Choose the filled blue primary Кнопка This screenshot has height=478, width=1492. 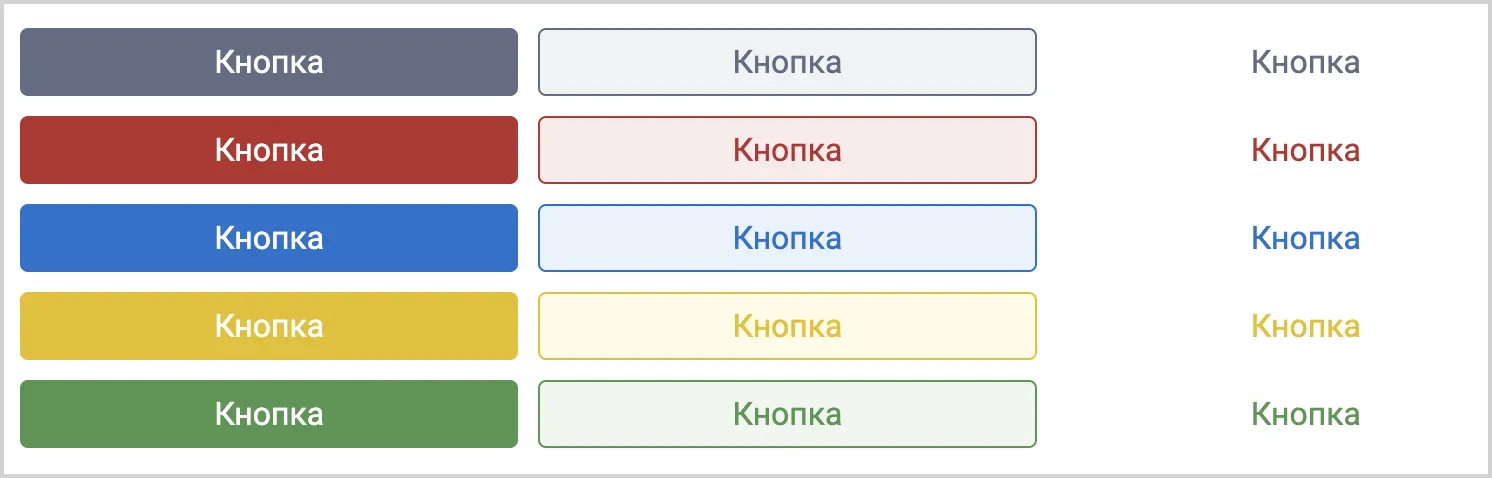click(x=269, y=238)
